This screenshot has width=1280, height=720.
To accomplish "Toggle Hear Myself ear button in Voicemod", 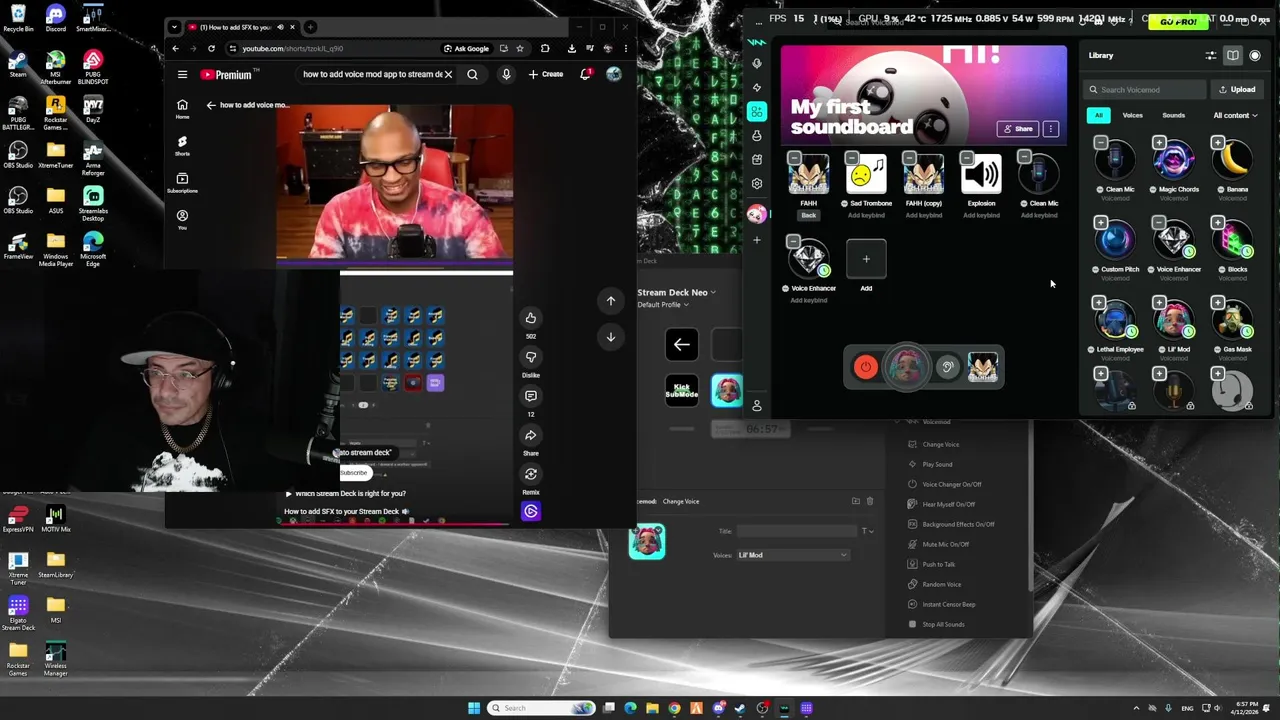I will (947, 367).
